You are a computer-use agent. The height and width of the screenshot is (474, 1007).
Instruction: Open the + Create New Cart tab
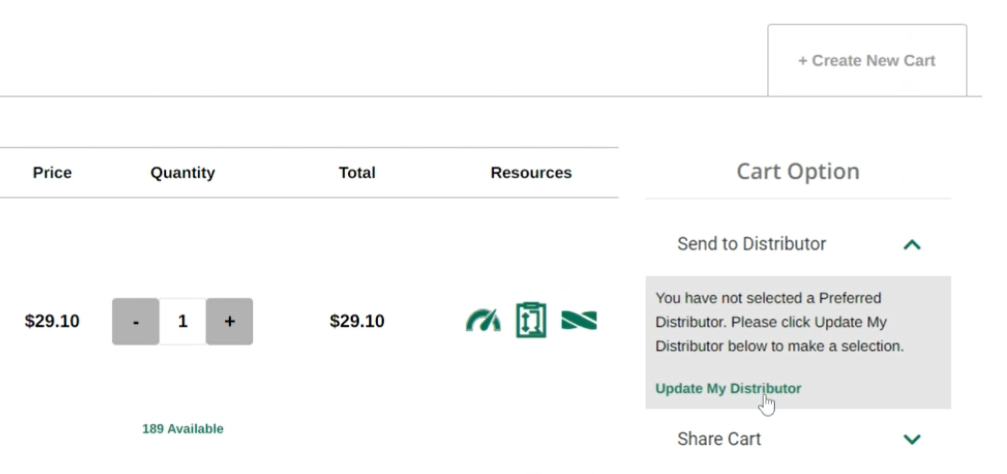tap(866, 60)
